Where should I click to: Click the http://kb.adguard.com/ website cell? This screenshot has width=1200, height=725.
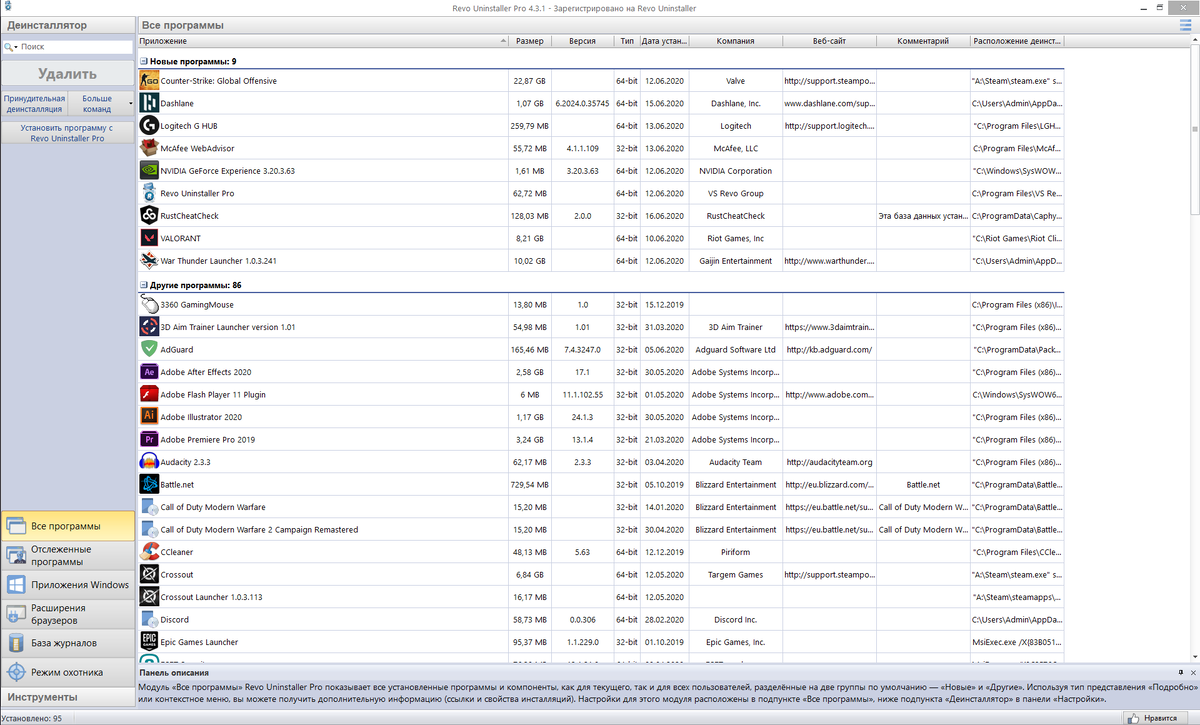(829, 349)
